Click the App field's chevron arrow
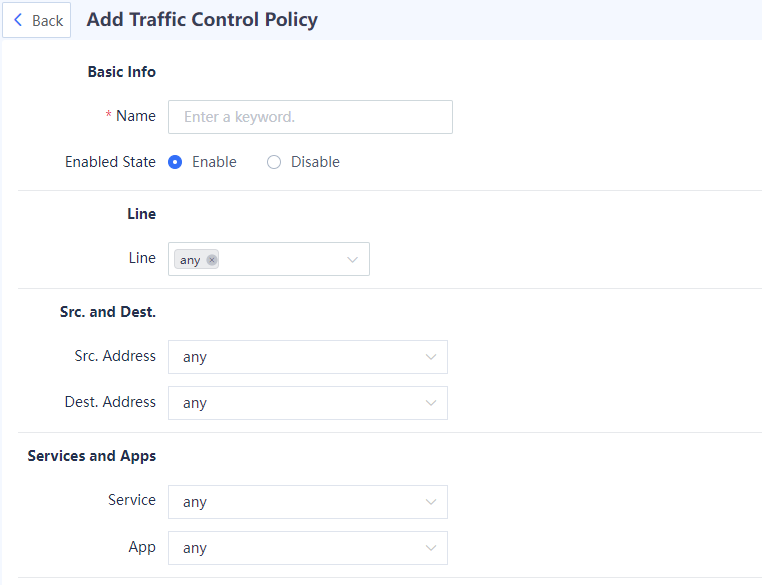Viewport: 762px width, 585px height. point(431,548)
